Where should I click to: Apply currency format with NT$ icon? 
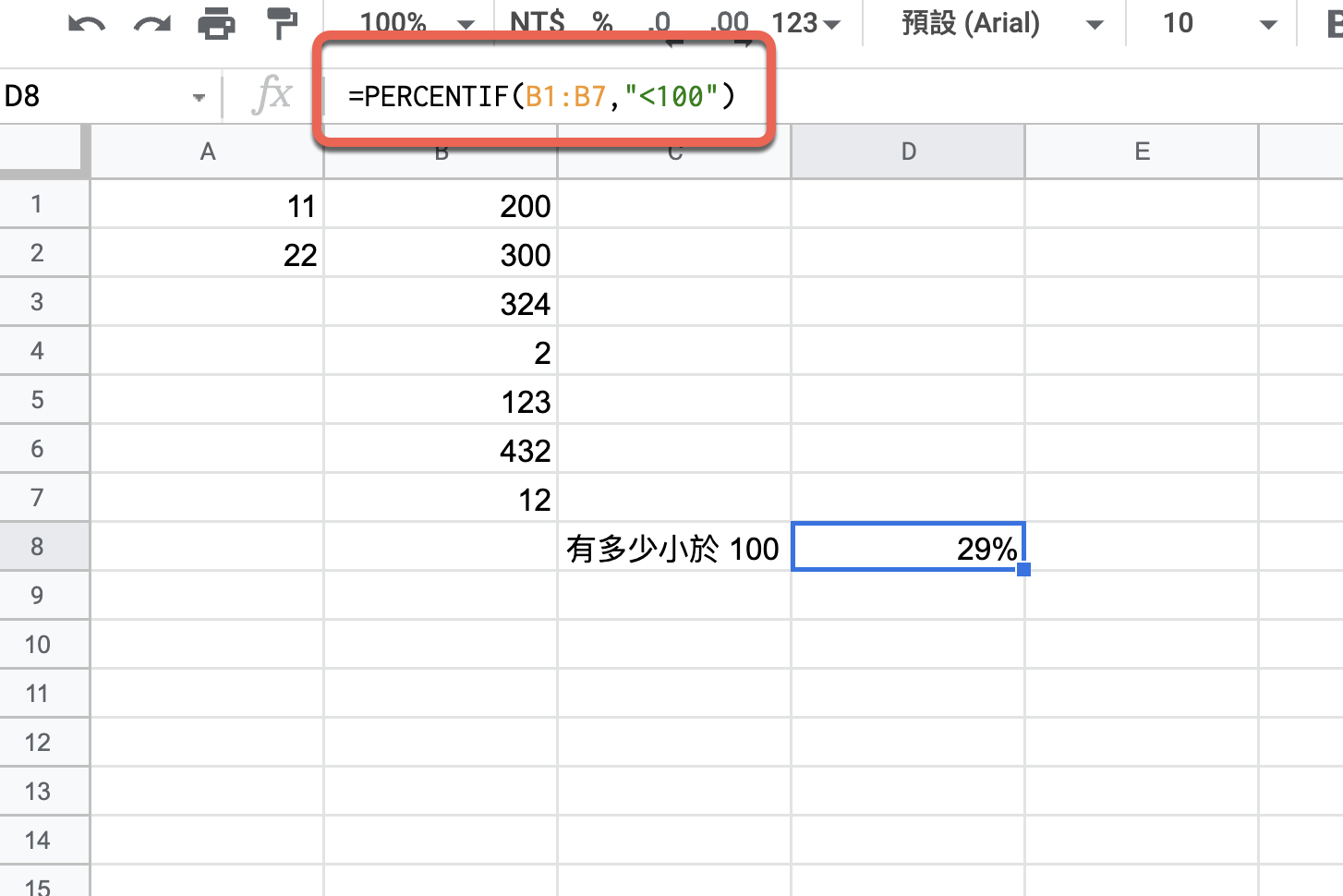537,23
